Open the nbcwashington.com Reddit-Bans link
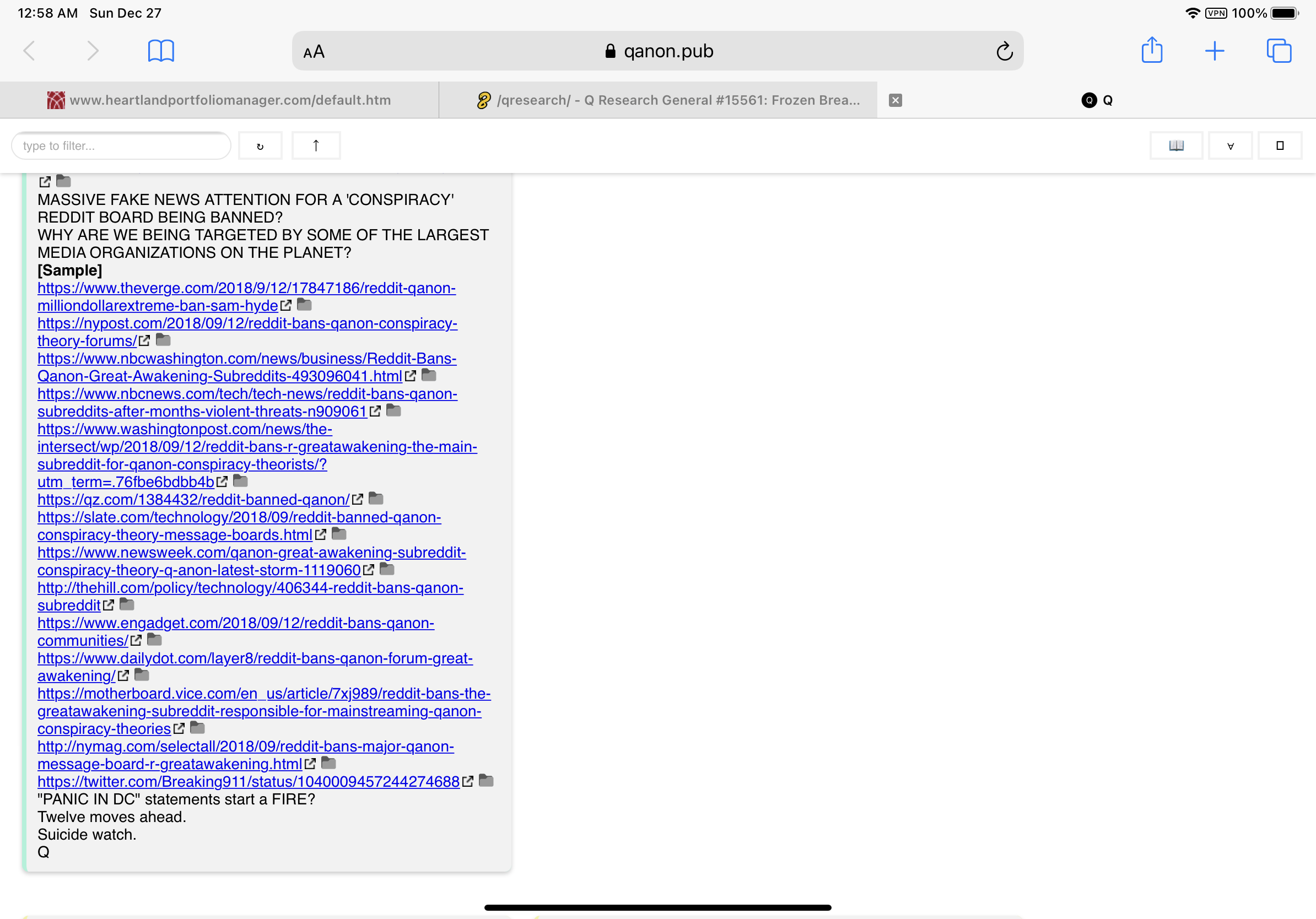 click(x=247, y=367)
